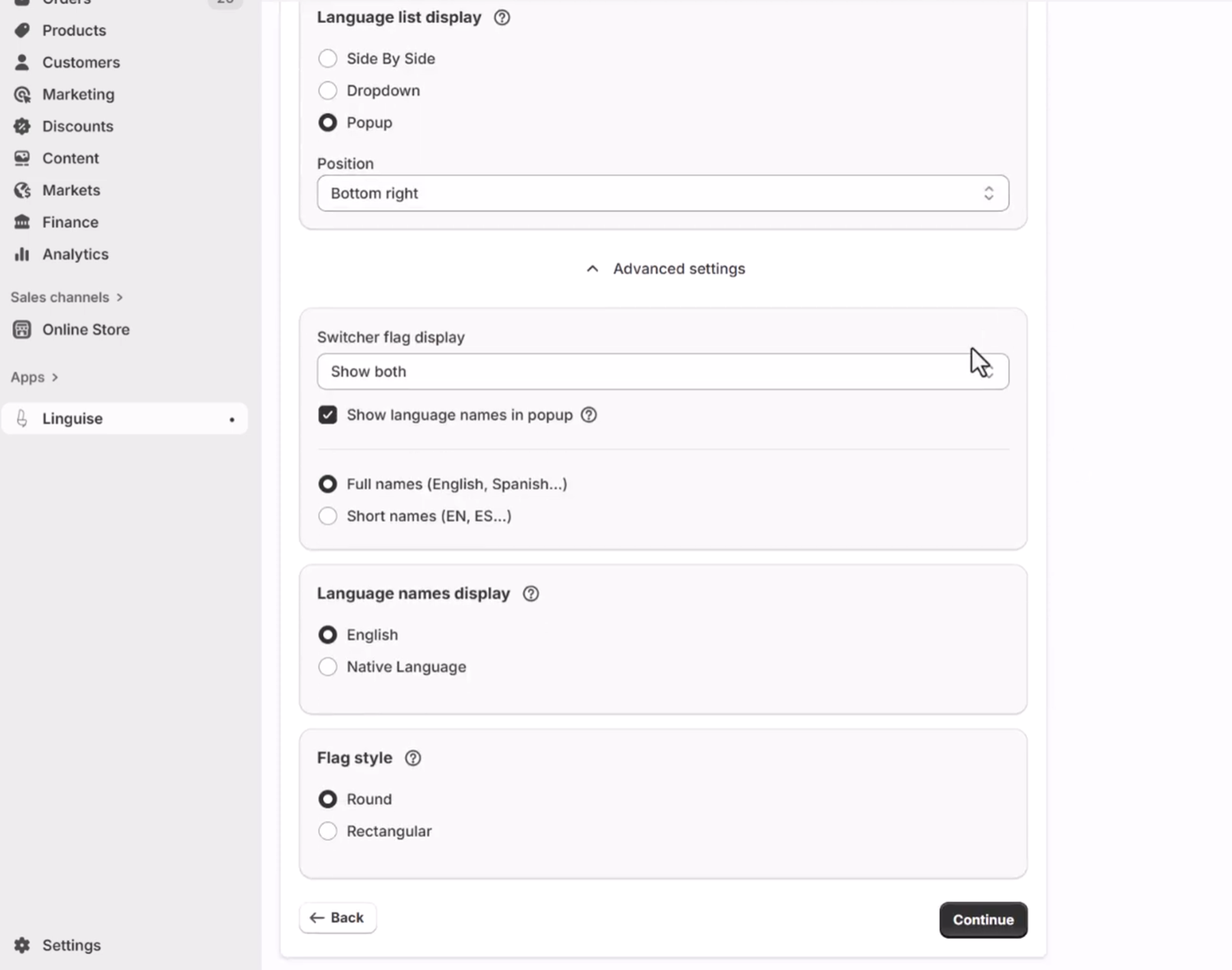Click the Continue button
1232x970 pixels.
coord(982,920)
